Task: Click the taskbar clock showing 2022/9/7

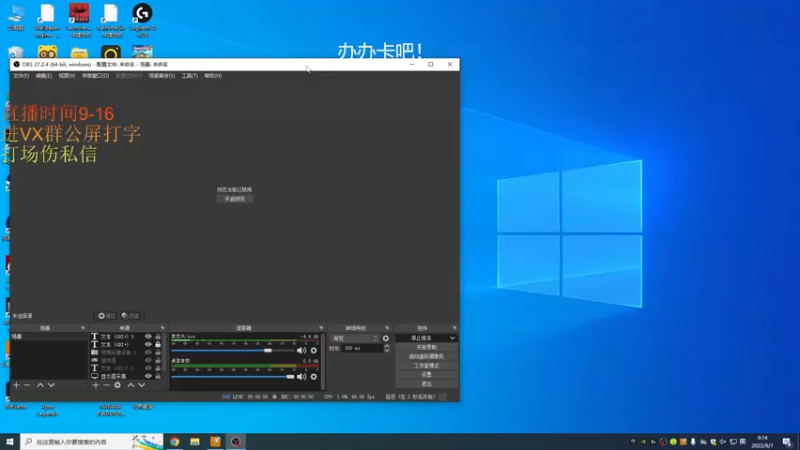Action: pos(762,442)
